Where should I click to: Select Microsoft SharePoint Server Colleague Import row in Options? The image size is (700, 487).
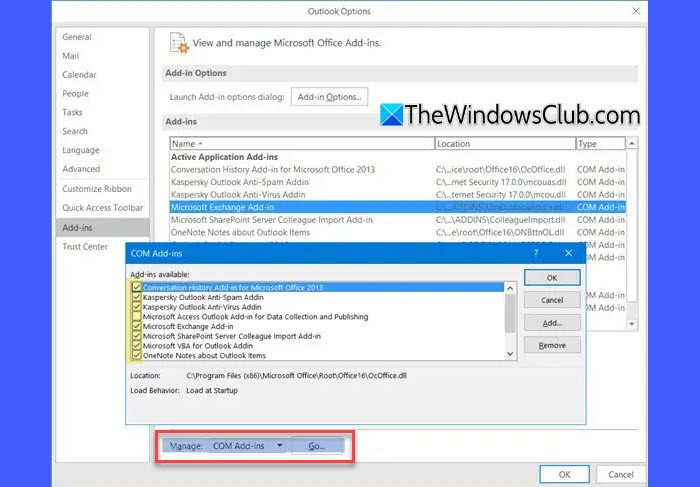click(397, 220)
